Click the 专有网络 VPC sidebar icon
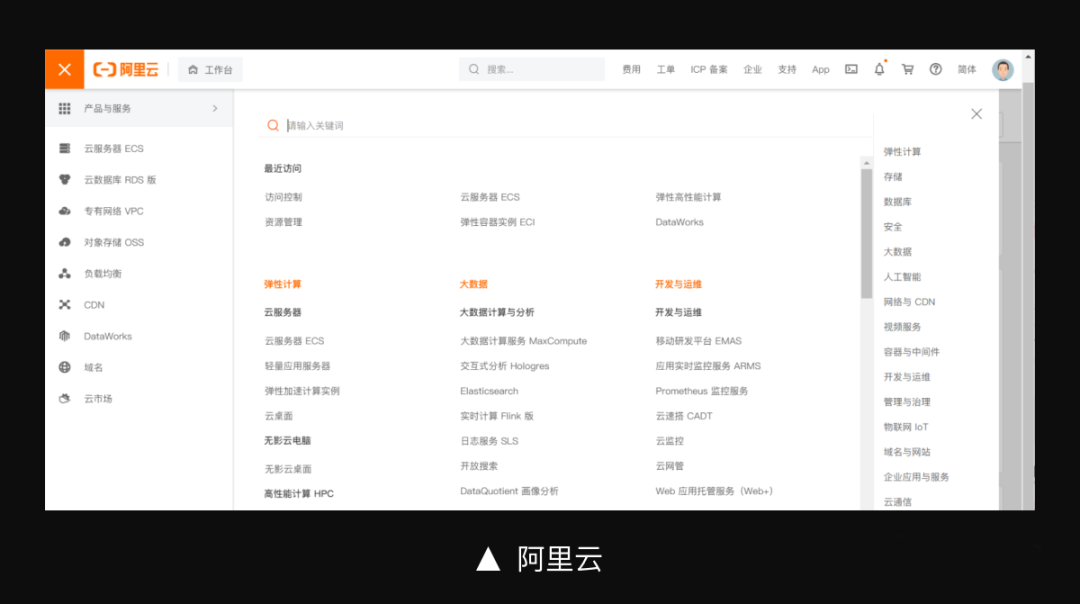The height and width of the screenshot is (604, 1080). point(65,211)
